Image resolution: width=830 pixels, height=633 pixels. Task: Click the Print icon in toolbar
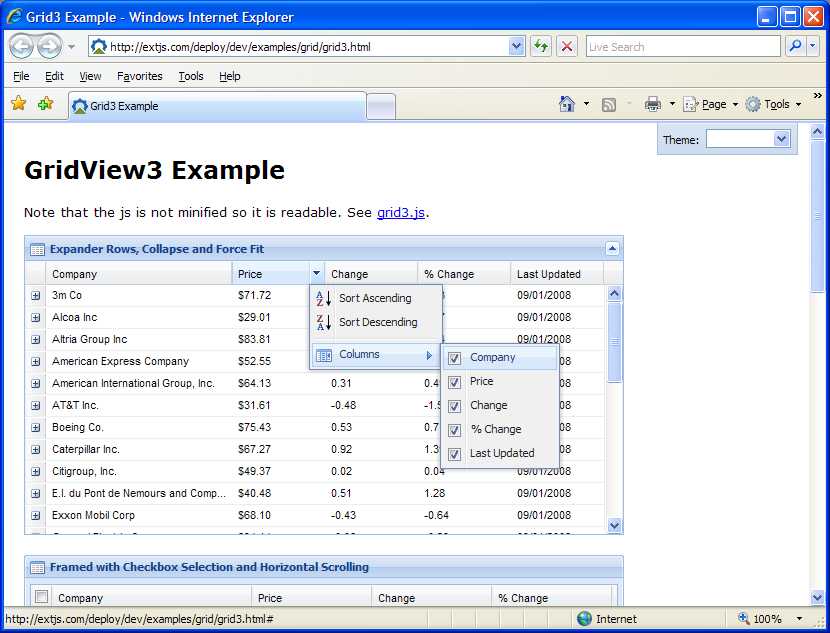(653, 104)
